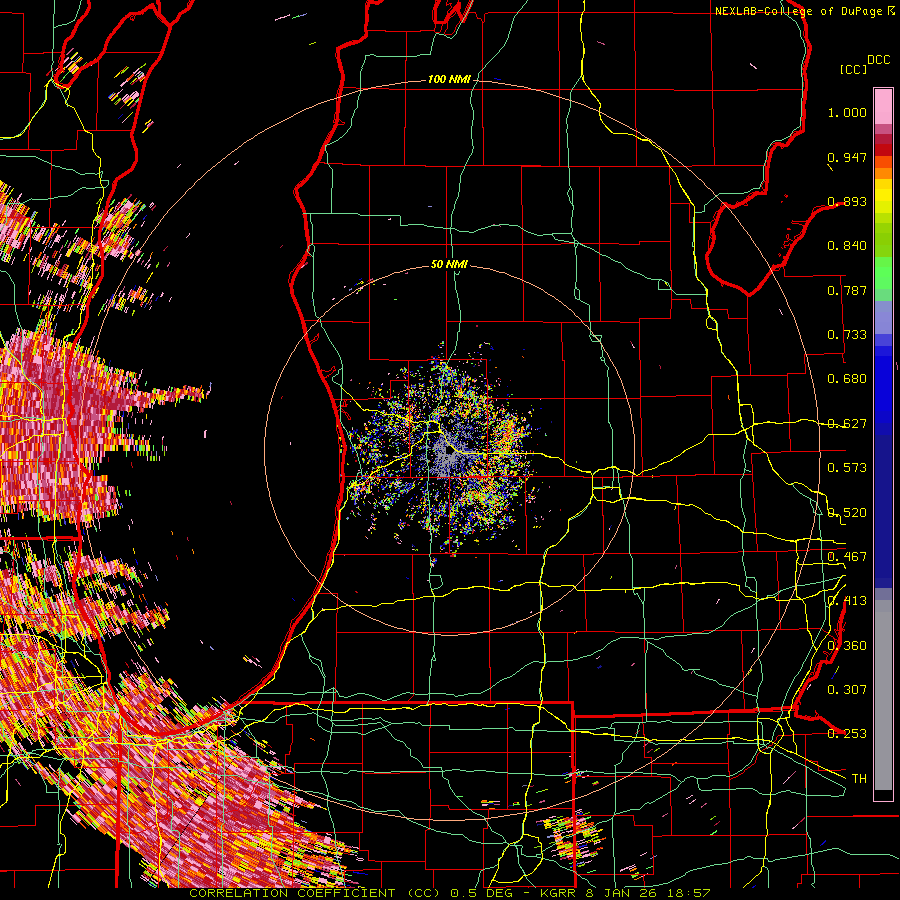
Task: Pick the orange segment of the color bar
Action: point(883,172)
